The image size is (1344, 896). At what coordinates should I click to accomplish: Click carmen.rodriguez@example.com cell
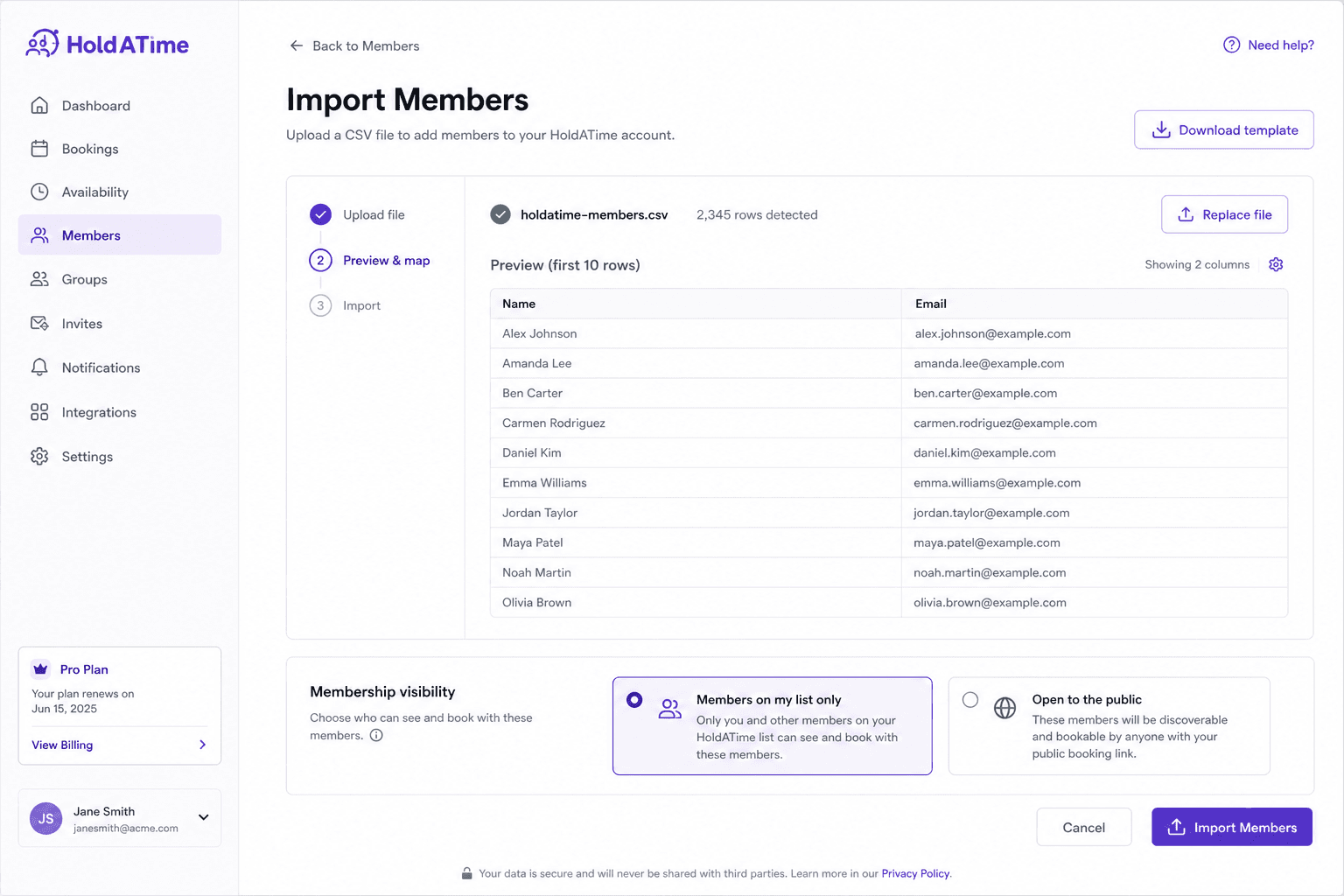click(1095, 423)
